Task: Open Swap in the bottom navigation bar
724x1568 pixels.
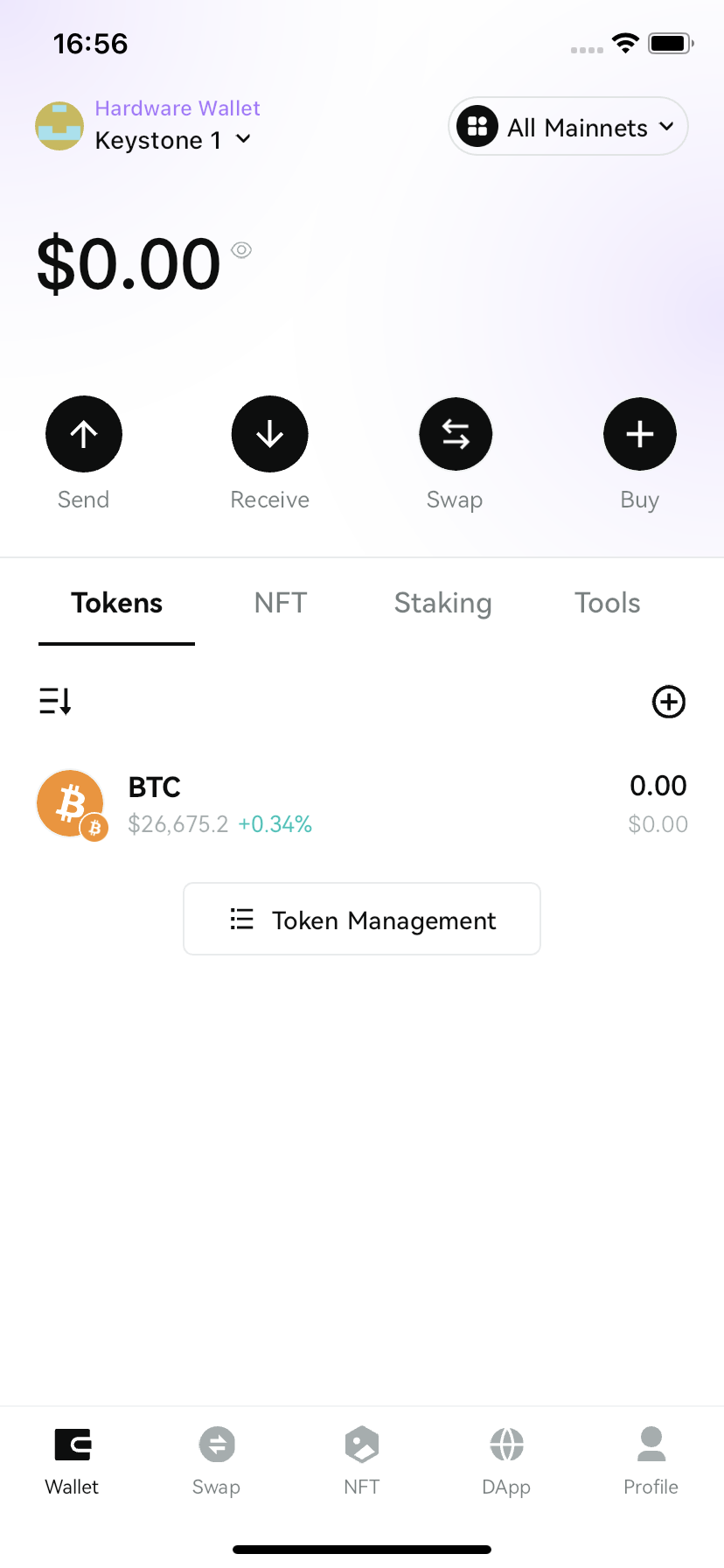Action: [216, 1459]
